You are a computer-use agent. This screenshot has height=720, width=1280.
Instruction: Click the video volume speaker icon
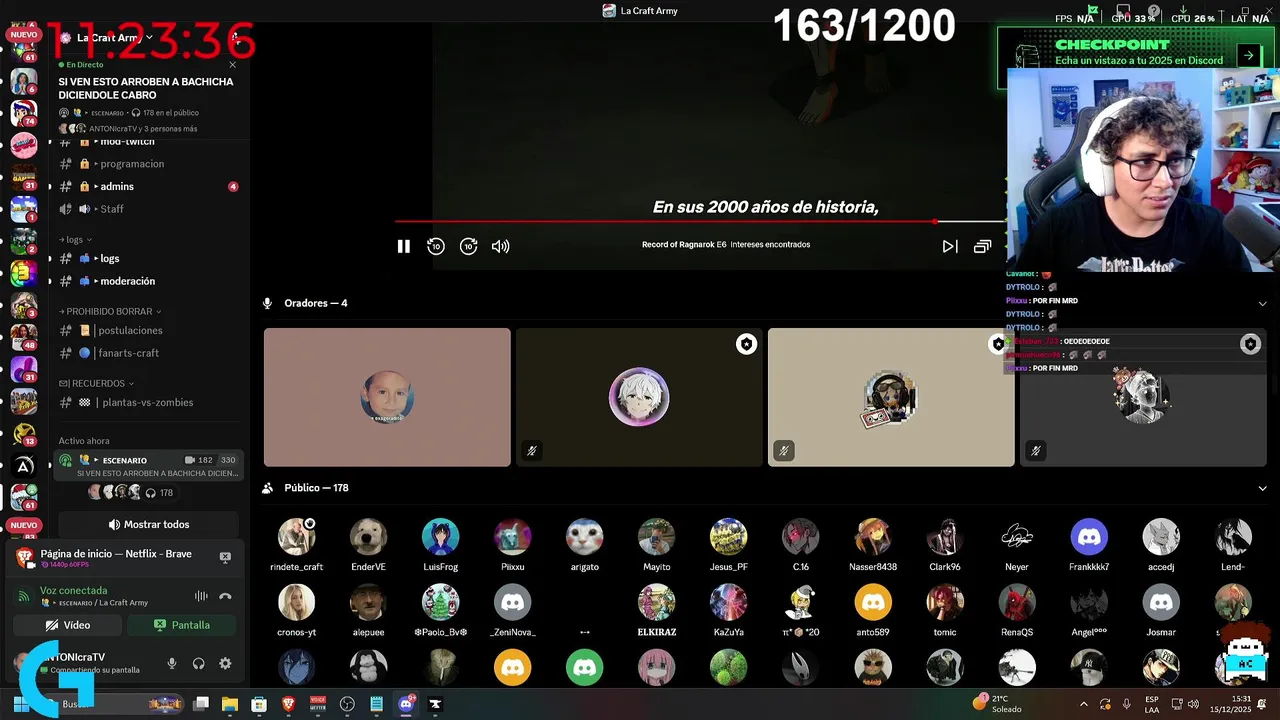[501, 246]
